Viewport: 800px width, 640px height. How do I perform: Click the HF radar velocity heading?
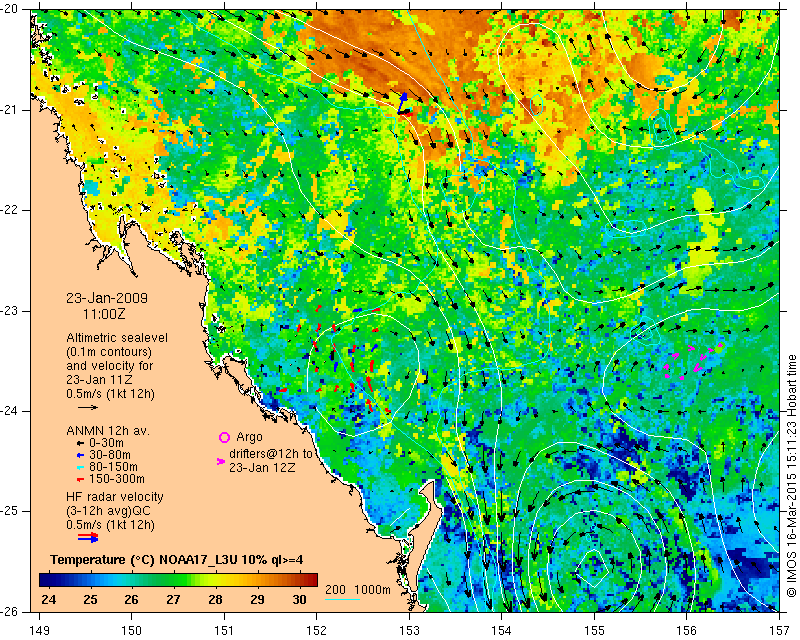[115, 497]
